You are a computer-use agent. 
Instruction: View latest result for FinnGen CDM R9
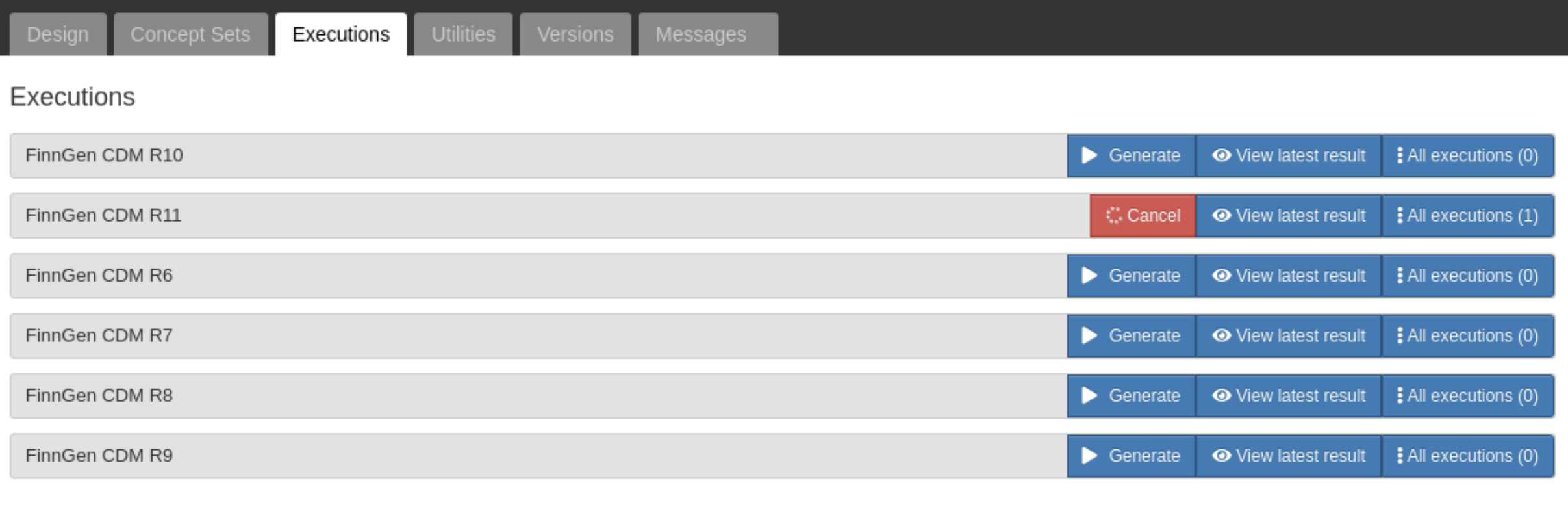pyautogui.click(x=1289, y=456)
